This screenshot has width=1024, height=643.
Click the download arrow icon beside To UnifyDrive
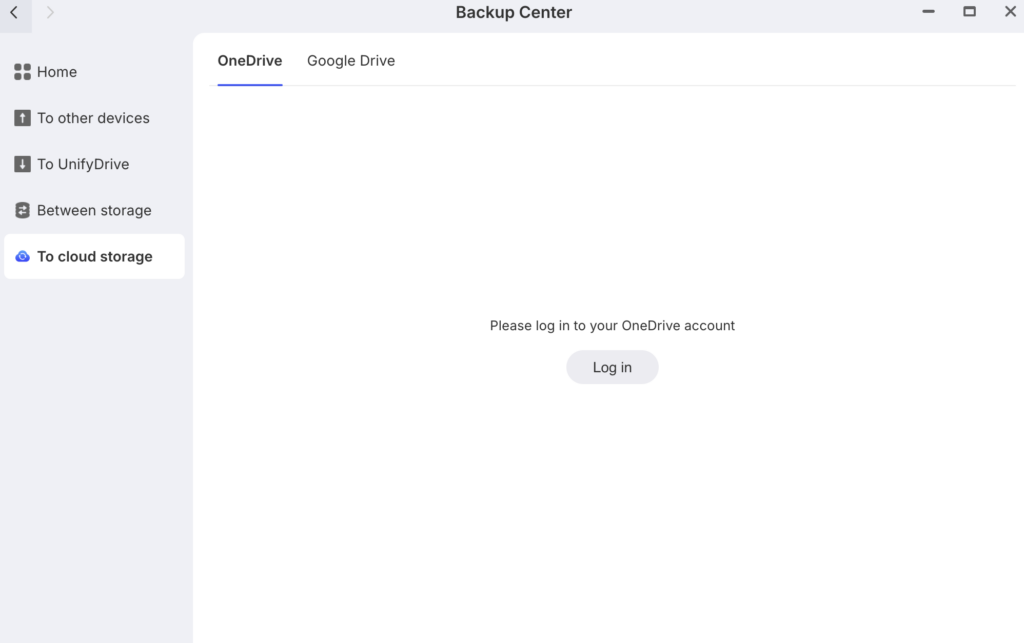click(x=22, y=164)
